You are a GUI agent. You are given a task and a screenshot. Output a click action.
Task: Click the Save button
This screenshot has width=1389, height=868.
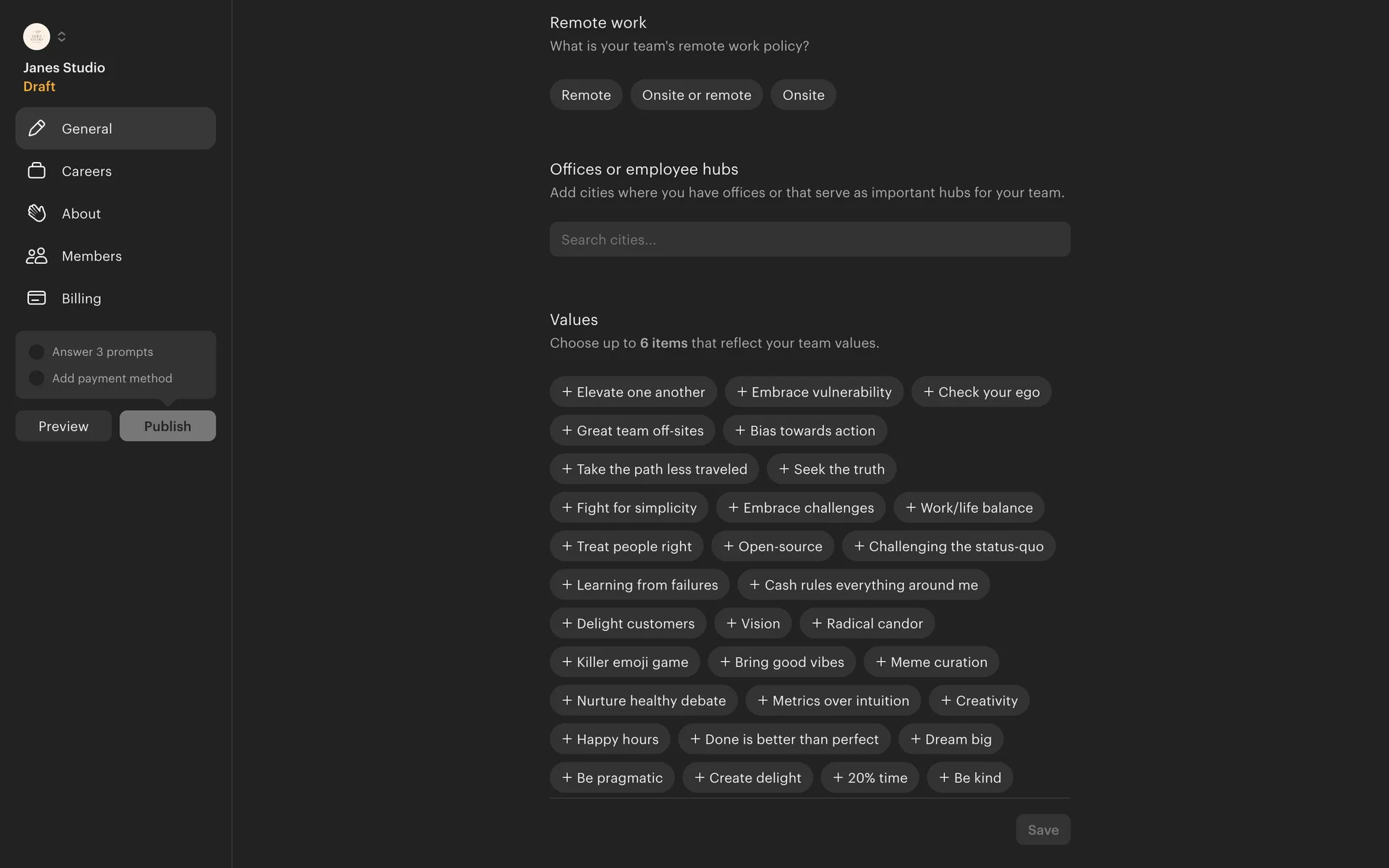coord(1042,830)
